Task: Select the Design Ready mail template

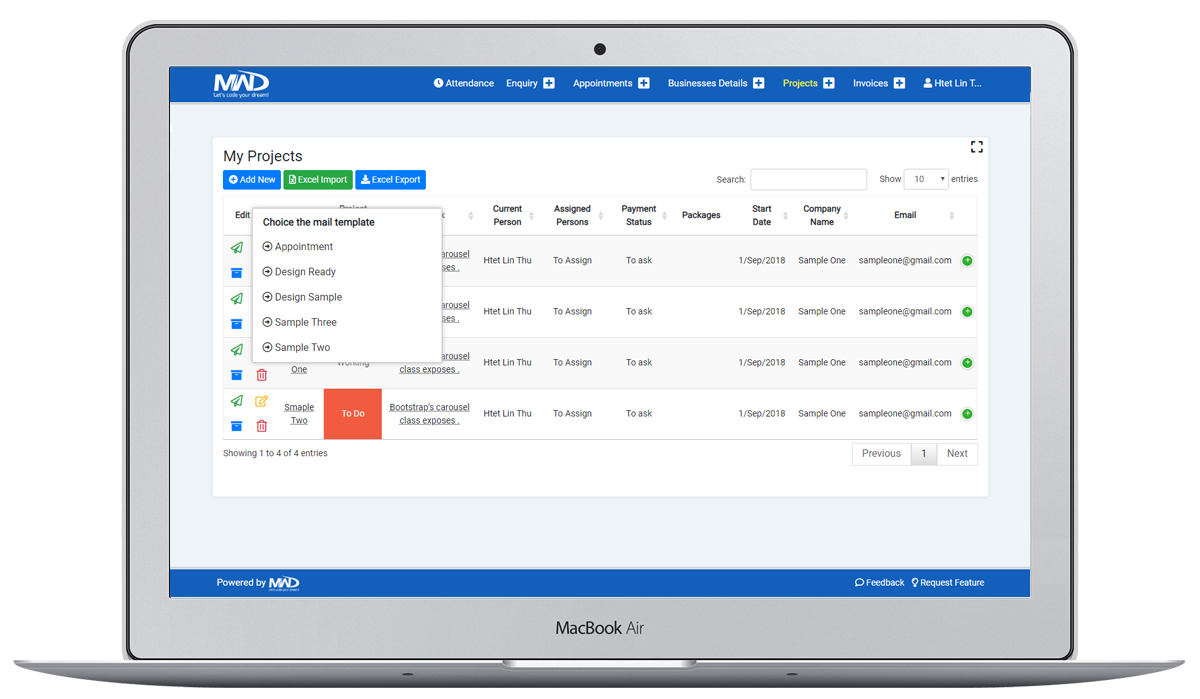Action: tap(305, 272)
